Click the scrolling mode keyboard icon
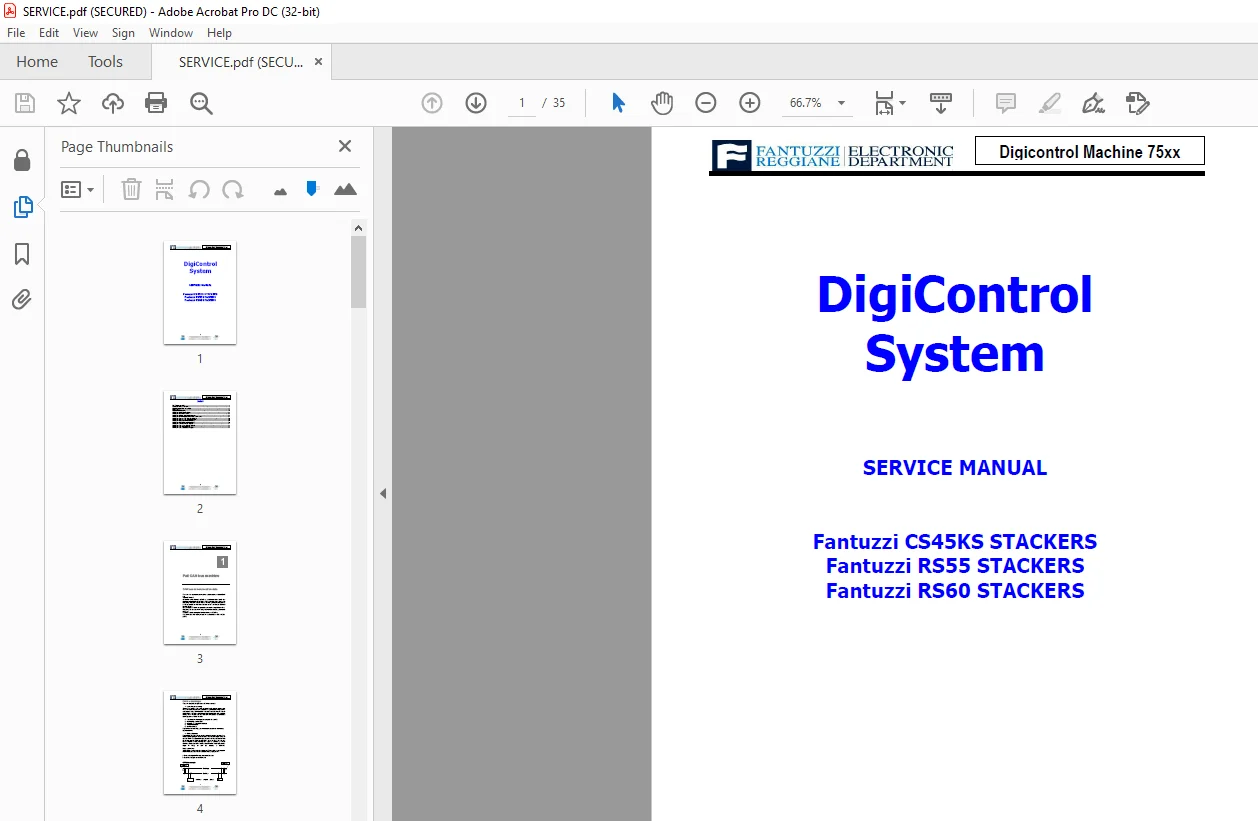Image resolution: width=1258 pixels, height=821 pixels. (x=941, y=103)
